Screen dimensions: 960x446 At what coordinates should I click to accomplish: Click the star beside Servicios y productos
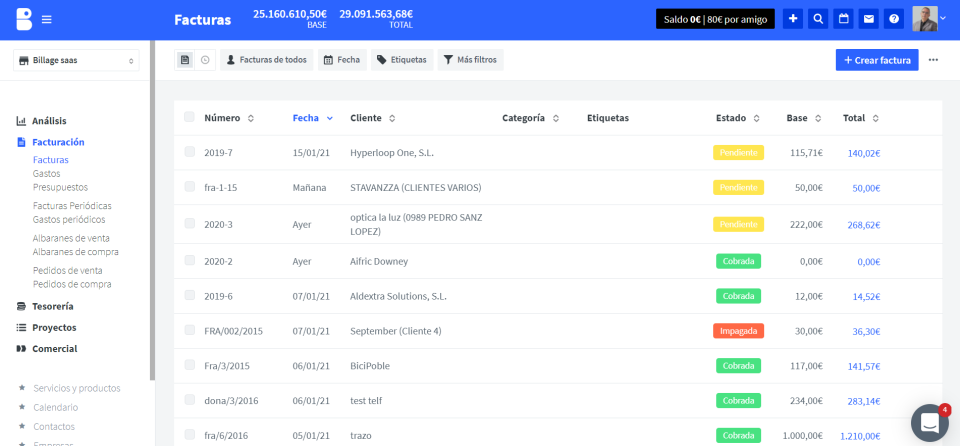pyautogui.click(x=22, y=388)
